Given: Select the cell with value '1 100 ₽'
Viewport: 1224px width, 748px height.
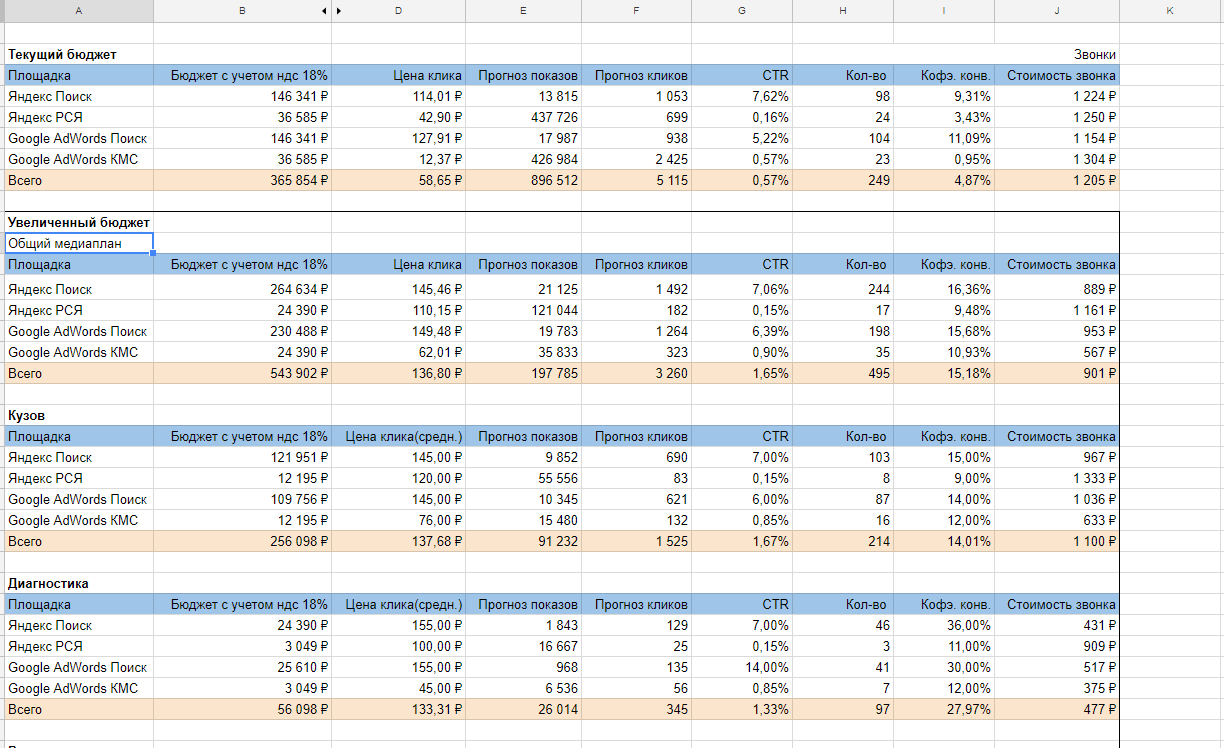Looking at the screenshot, I should tap(1057, 541).
